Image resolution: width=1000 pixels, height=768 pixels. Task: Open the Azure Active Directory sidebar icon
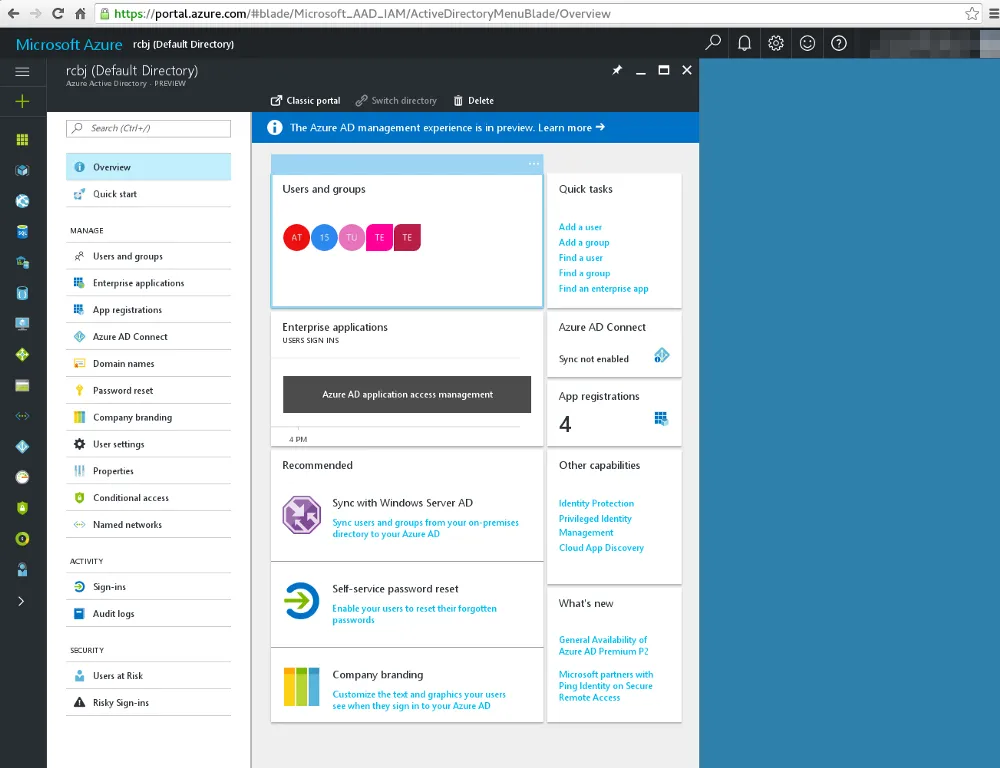click(22, 447)
